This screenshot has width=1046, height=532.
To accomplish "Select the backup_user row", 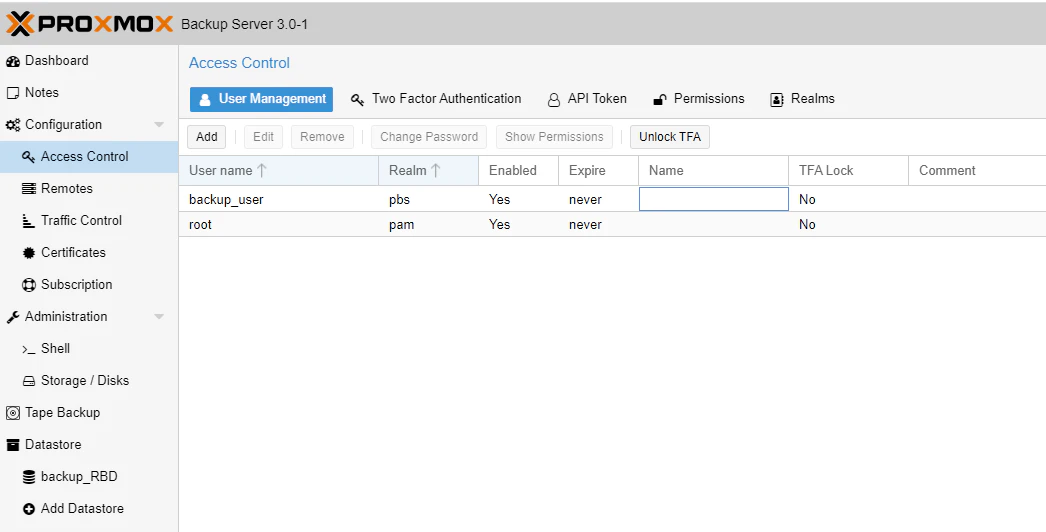I will pos(612,199).
